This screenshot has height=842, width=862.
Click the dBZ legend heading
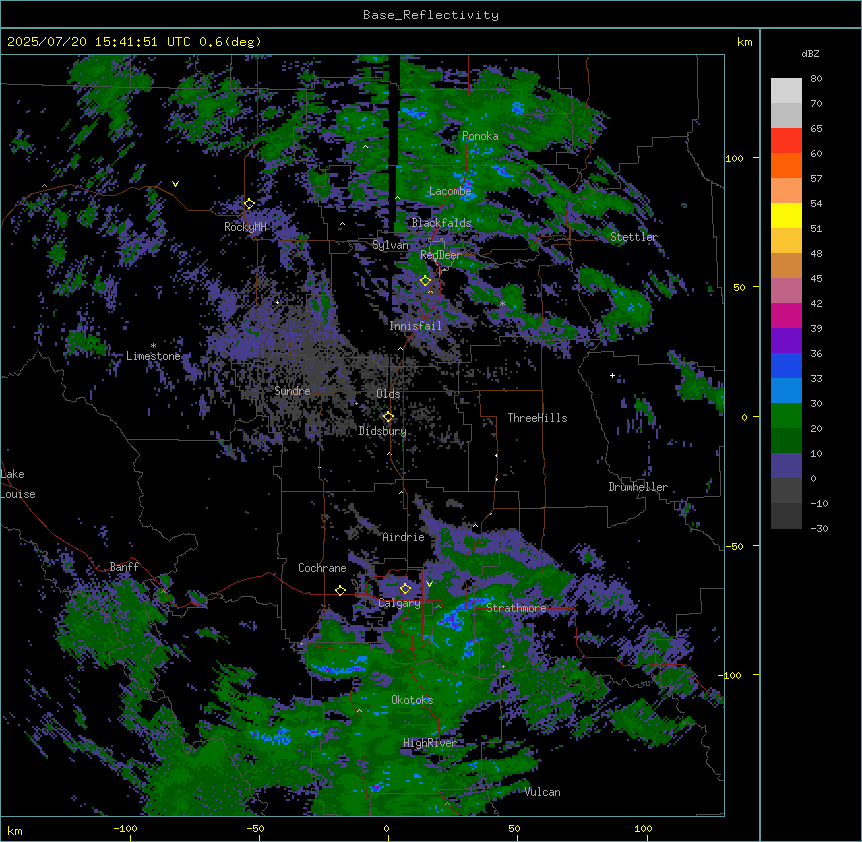[810, 54]
